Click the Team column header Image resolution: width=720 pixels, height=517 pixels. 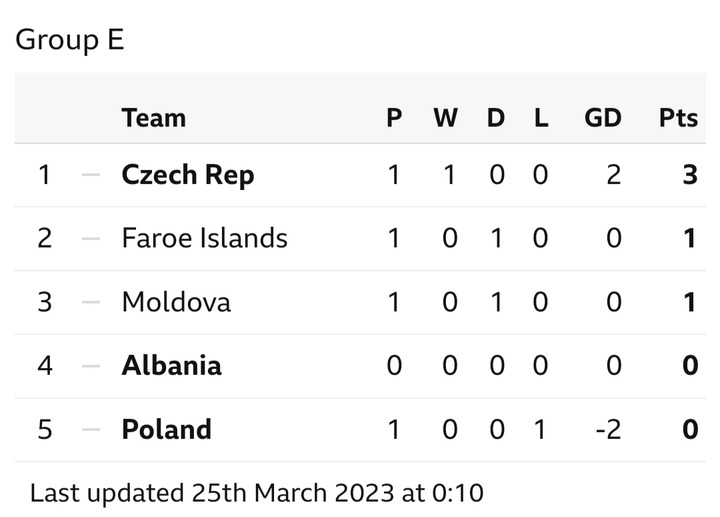point(154,118)
